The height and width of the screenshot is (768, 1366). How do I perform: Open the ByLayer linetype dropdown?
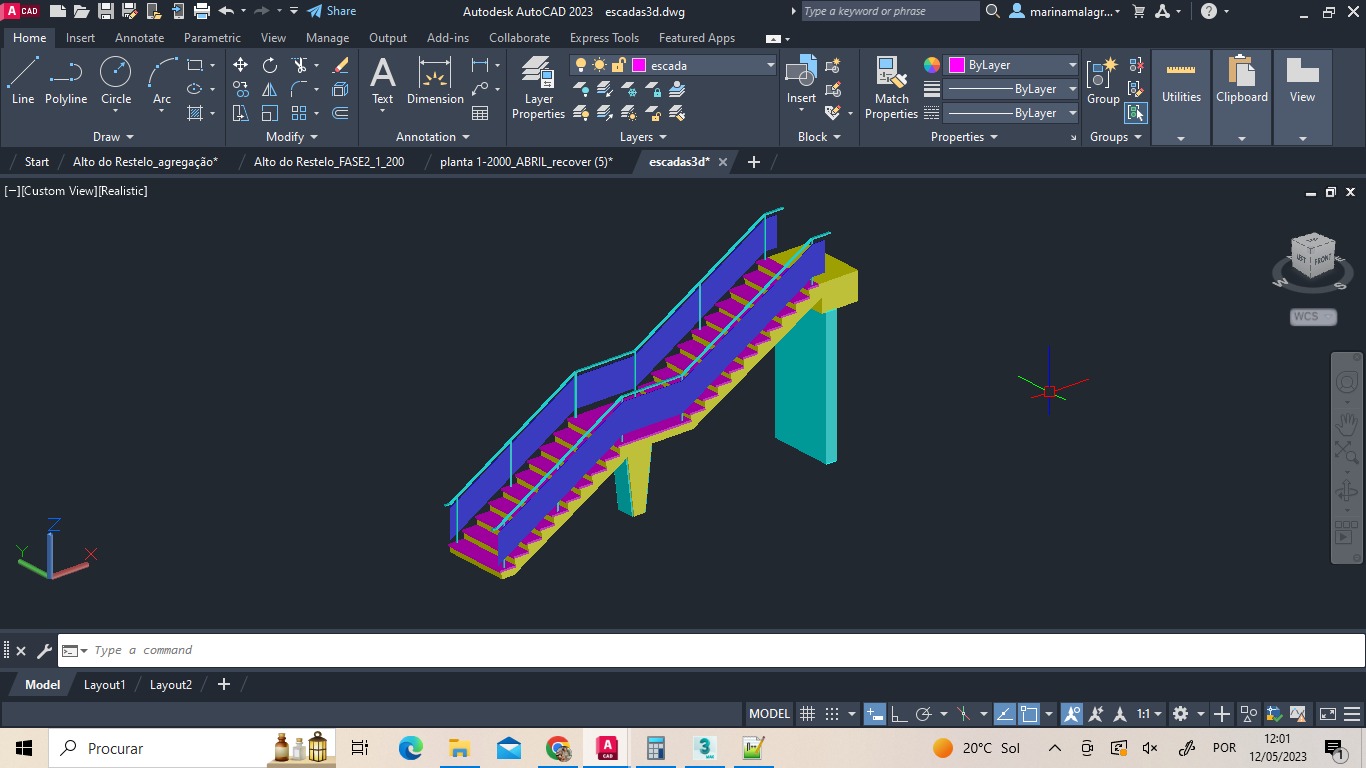(1072, 113)
